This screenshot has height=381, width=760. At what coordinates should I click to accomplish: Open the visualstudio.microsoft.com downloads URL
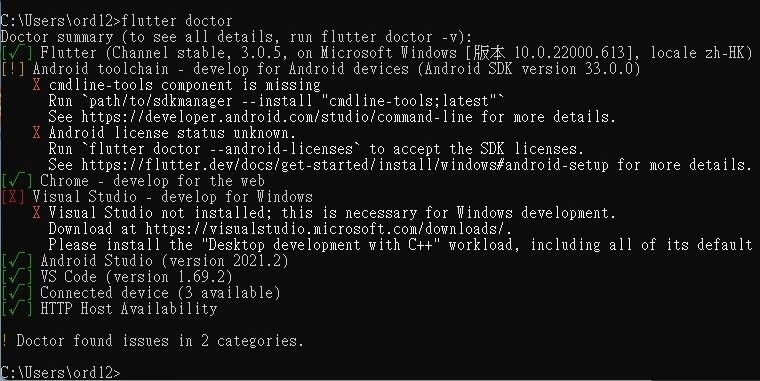tap(329, 228)
